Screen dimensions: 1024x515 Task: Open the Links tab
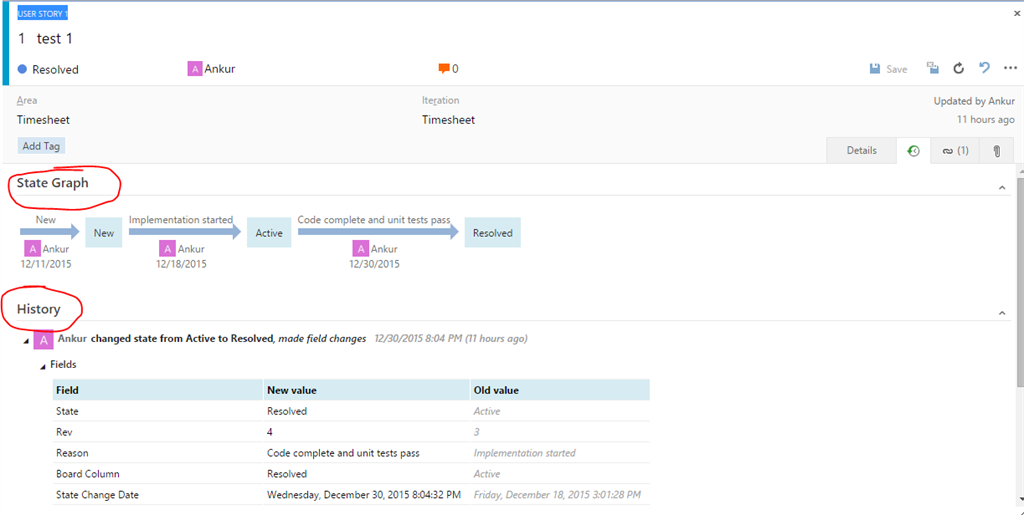coord(955,151)
